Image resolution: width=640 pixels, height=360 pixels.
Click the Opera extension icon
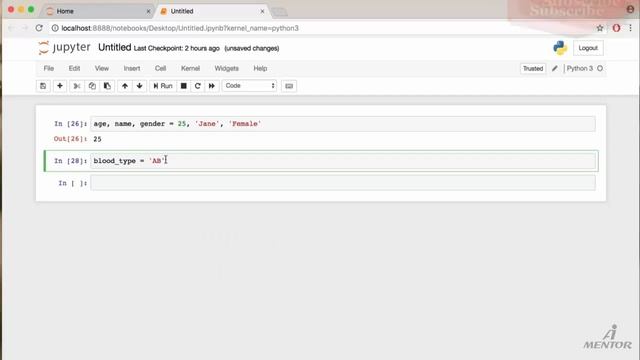click(616, 28)
